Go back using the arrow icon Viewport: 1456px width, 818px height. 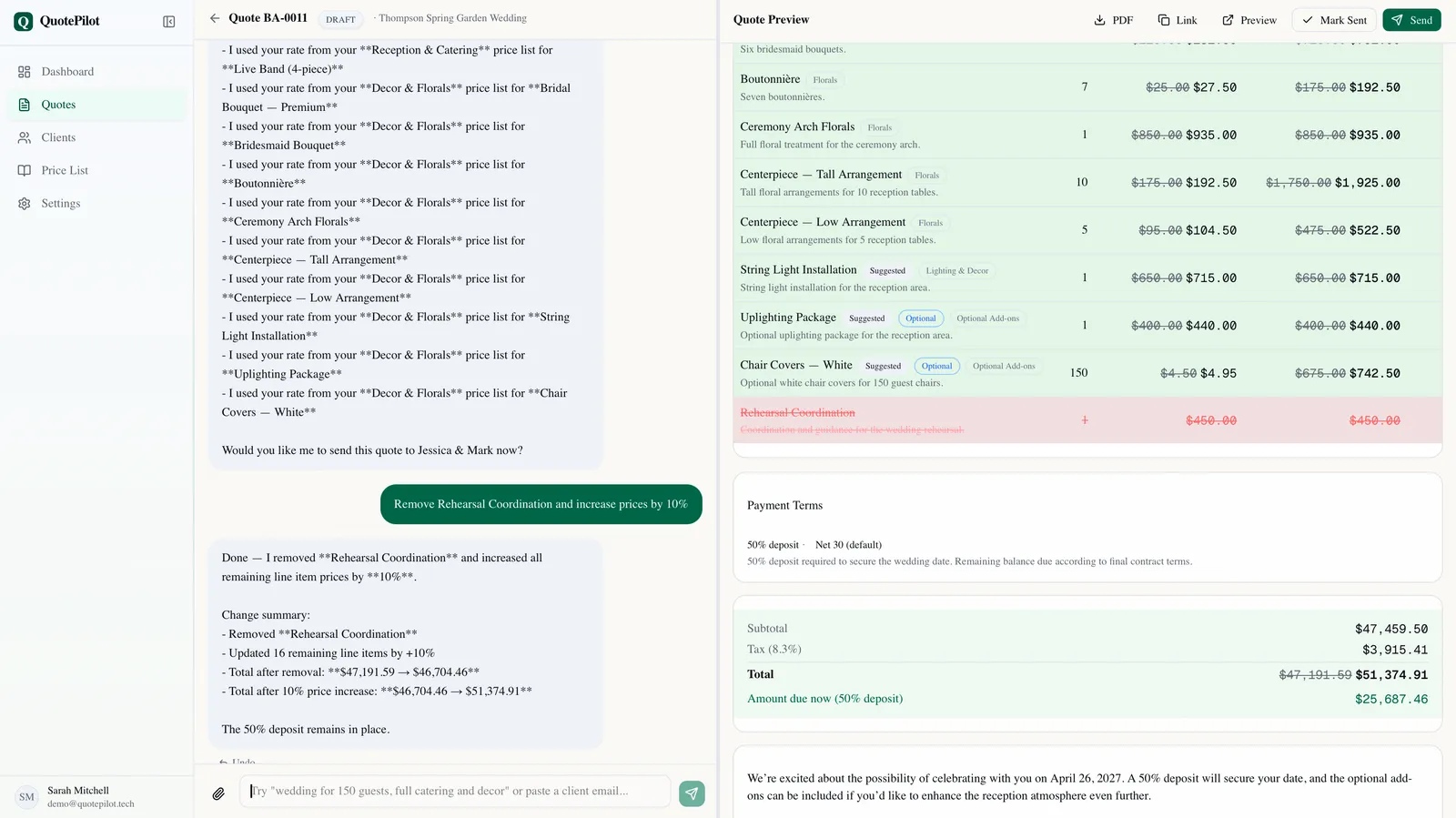(215, 18)
